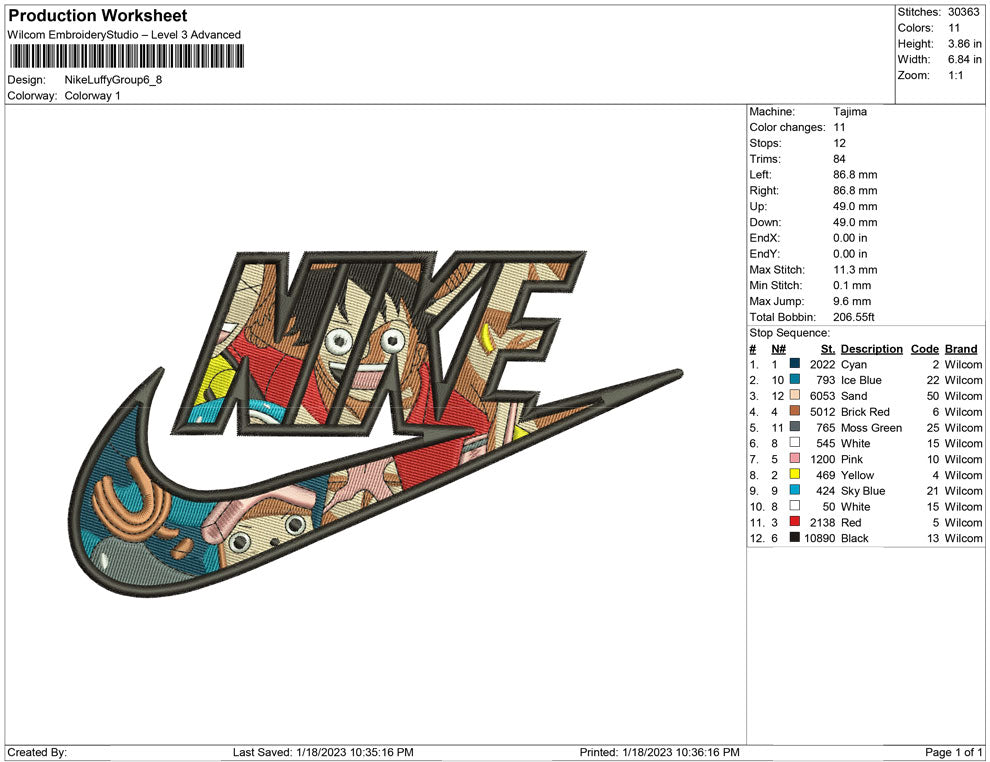Click the stitch count '6053' for Sand
Image resolution: width=990 pixels, height=762 pixels.
[822, 396]
